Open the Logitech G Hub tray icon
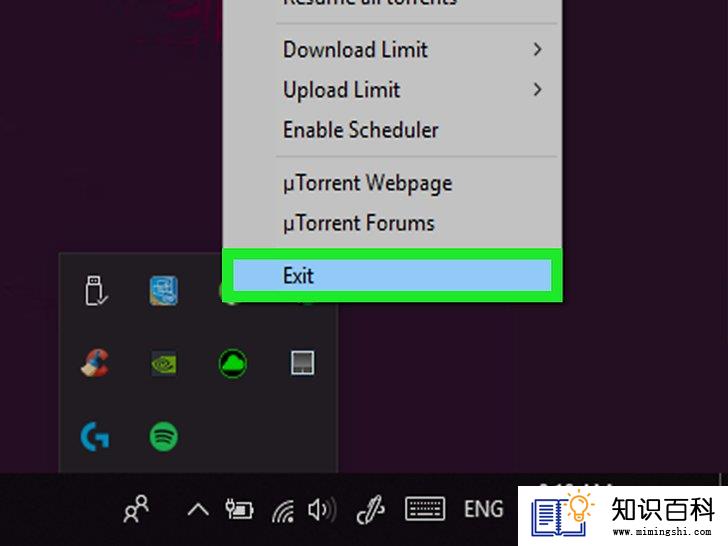Image resolution: width=728 pixels, height=546 pixels. (x=95, y=436)
